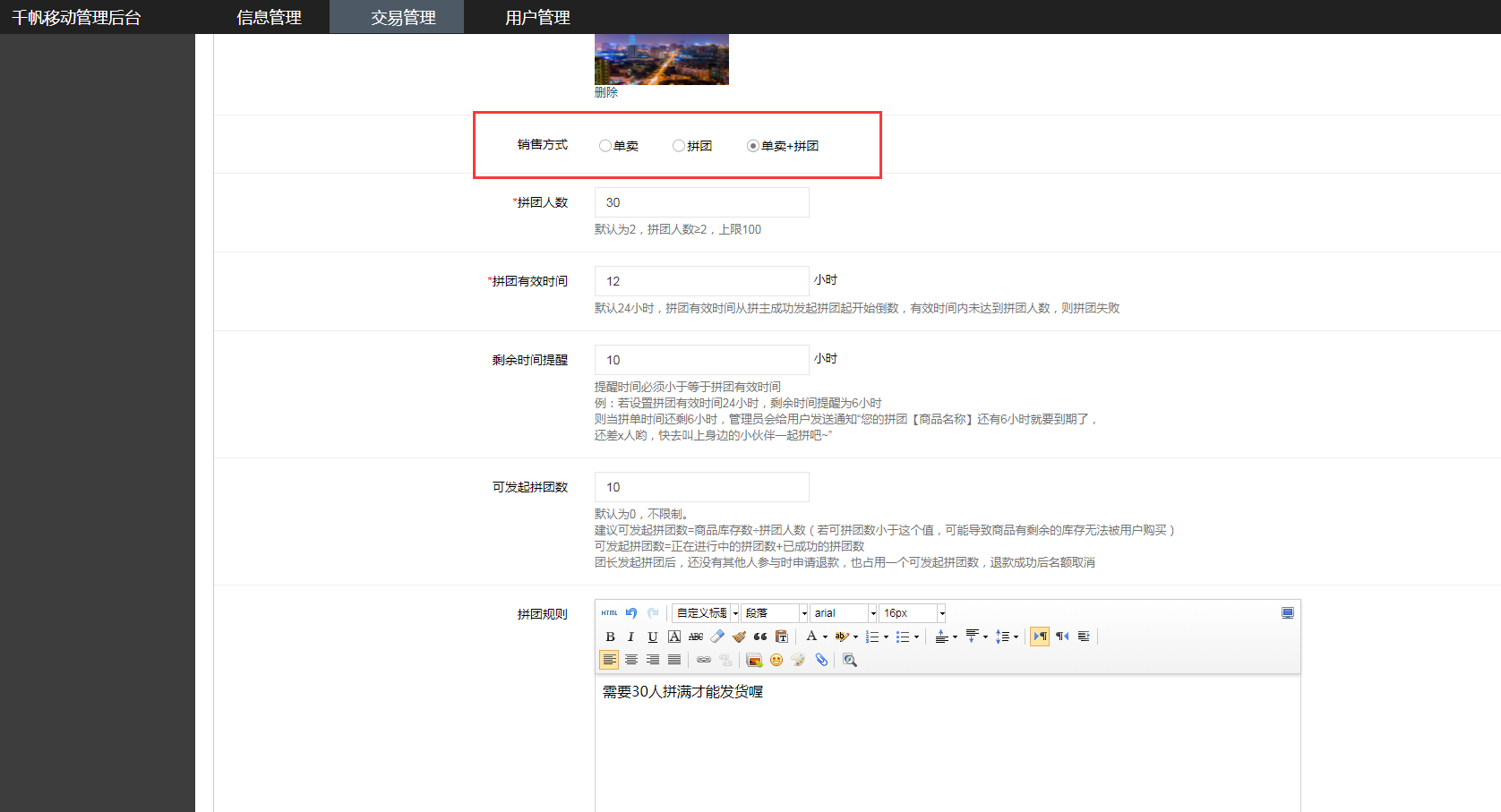Click the line height icon
Image resolution: width=1501 pixels, height=812 pixels.
coord(1002,637)
